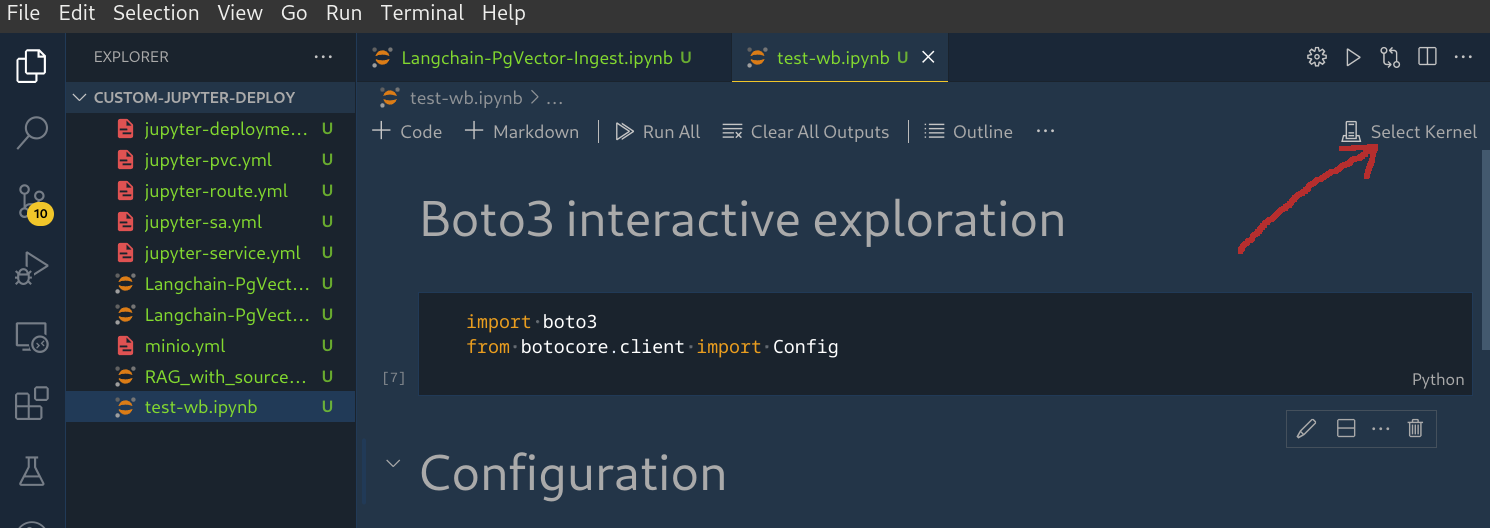Click the run triangle in editor title bar
Image resolution: width=1490 pixels, height=528 pixels.
tap(1353, 57)
